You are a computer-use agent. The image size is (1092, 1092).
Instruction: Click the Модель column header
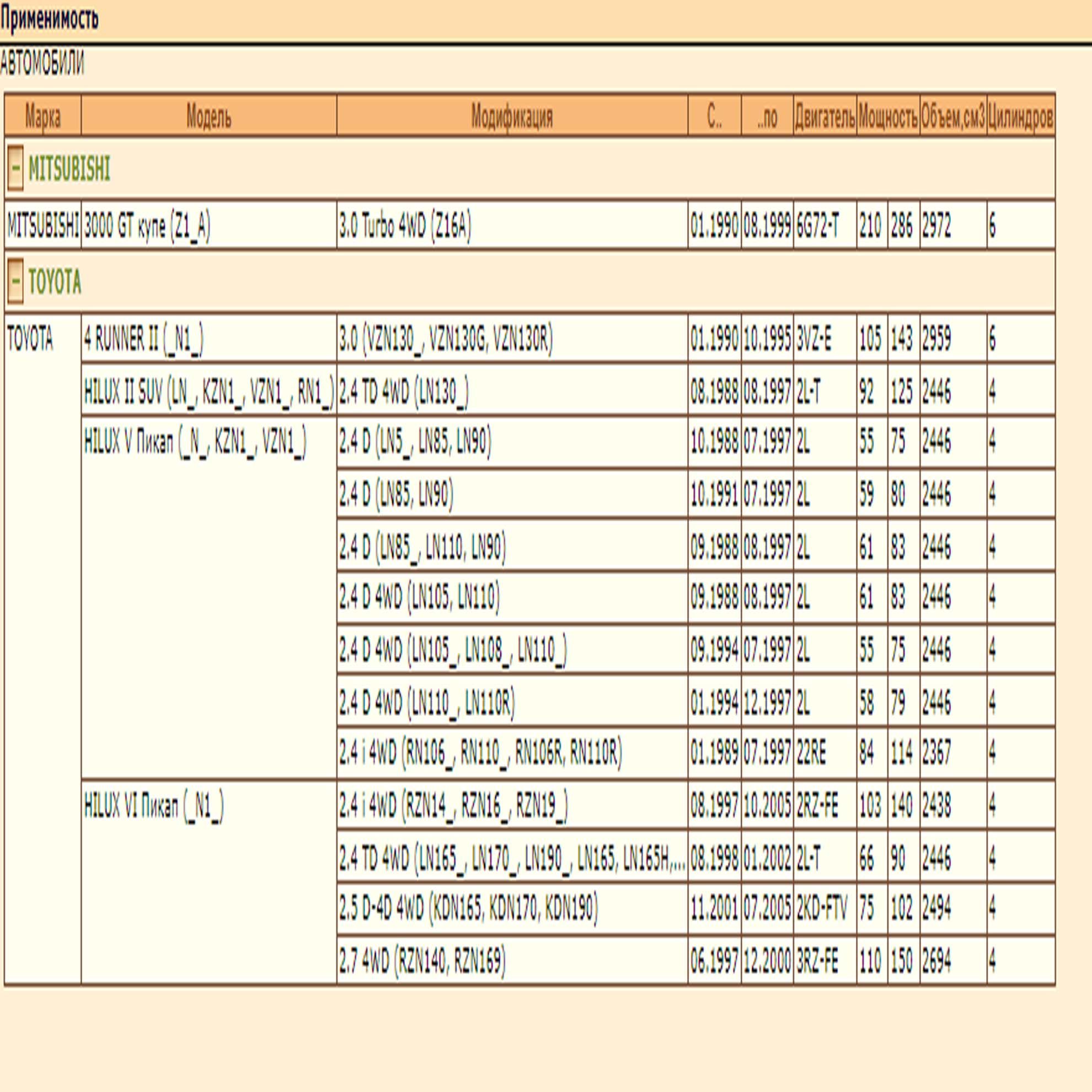(209, 116)
